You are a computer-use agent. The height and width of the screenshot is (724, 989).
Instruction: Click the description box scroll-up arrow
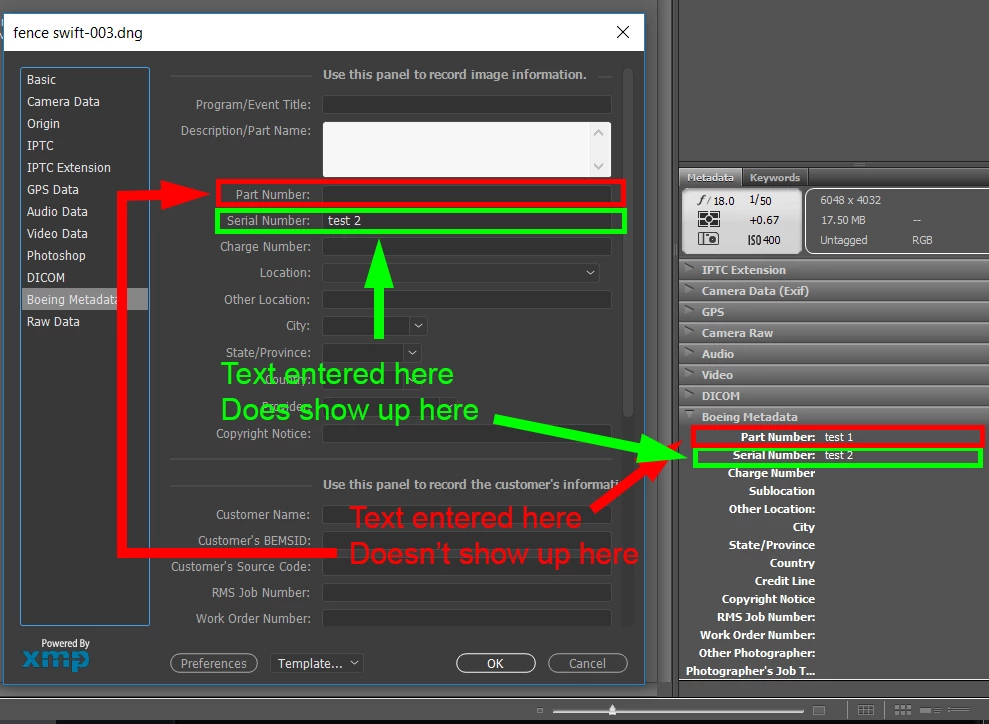(599, 132)
